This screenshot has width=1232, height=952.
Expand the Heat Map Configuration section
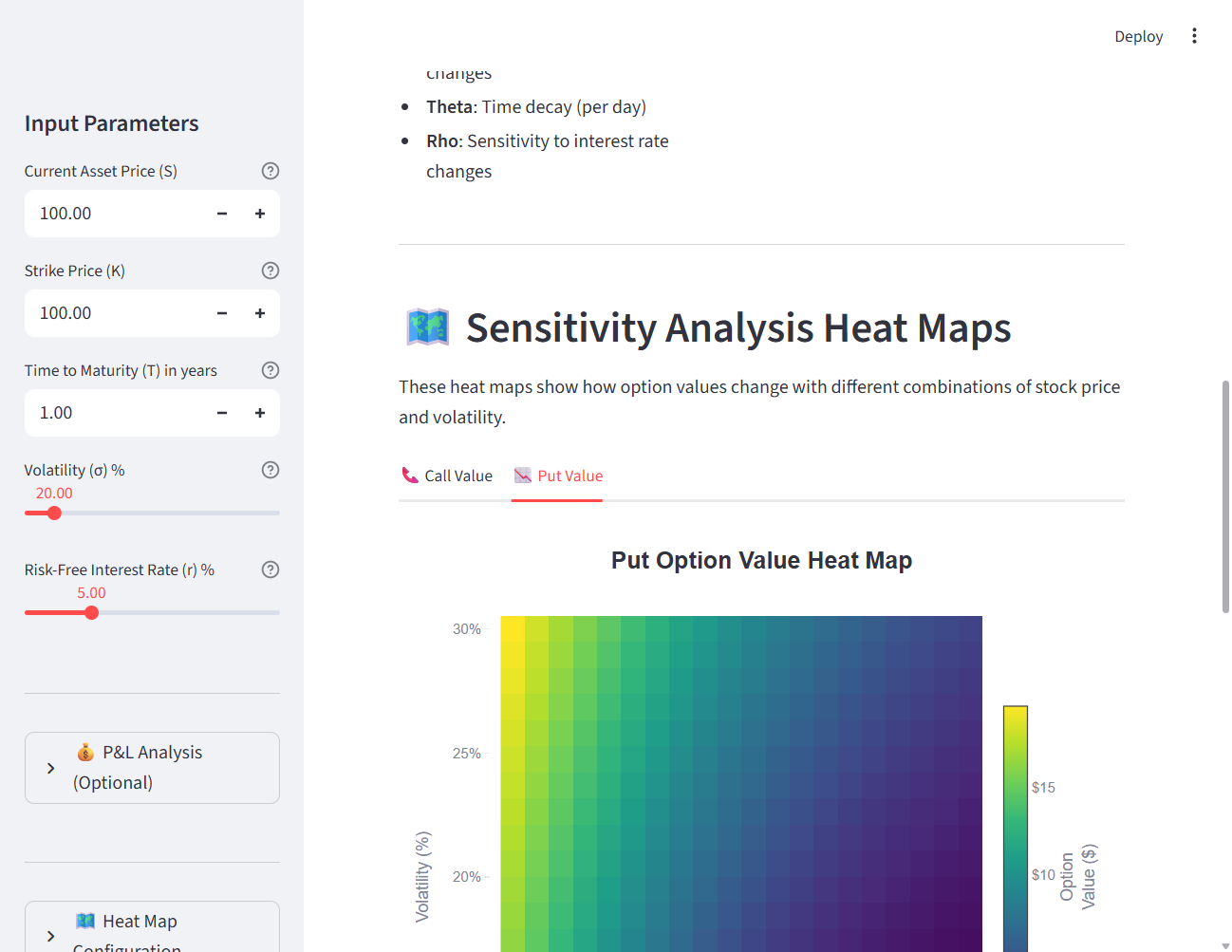click(152, 930)
